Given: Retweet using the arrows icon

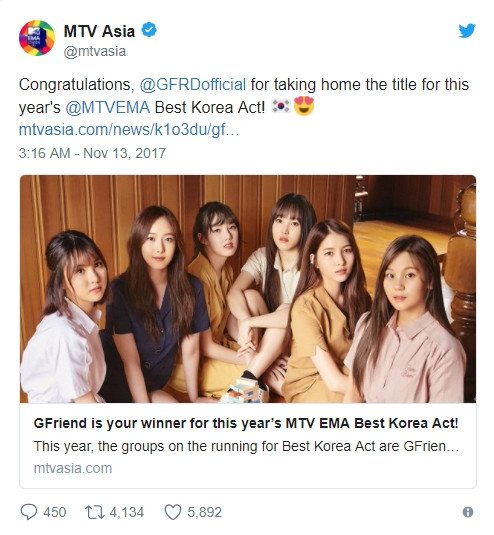Looking at the screenshot, I should tap(95, 512).
